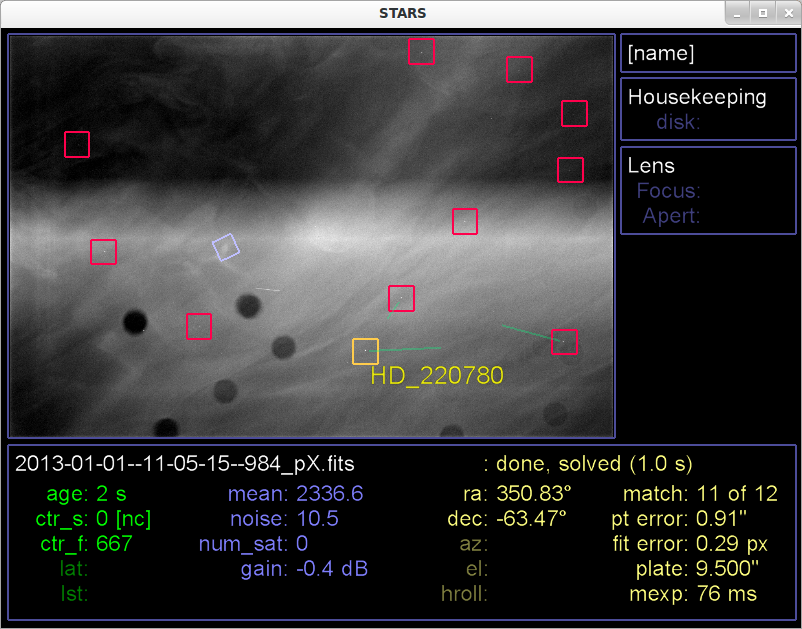Maximize the STARS window
Viewport: 802px width, 629px height.
762,13
